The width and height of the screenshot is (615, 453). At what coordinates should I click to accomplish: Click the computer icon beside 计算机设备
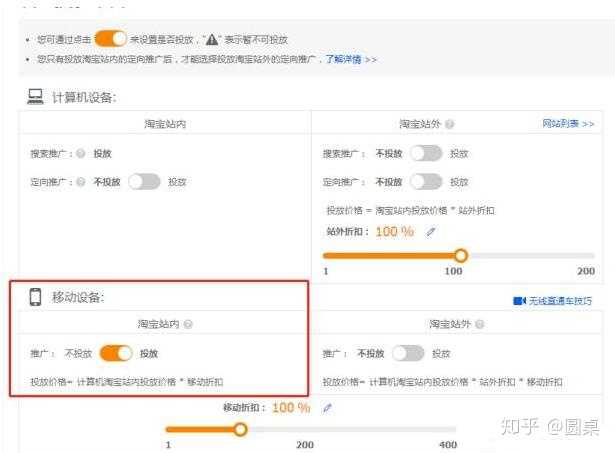pyautogui.click(x=35, y=97)
